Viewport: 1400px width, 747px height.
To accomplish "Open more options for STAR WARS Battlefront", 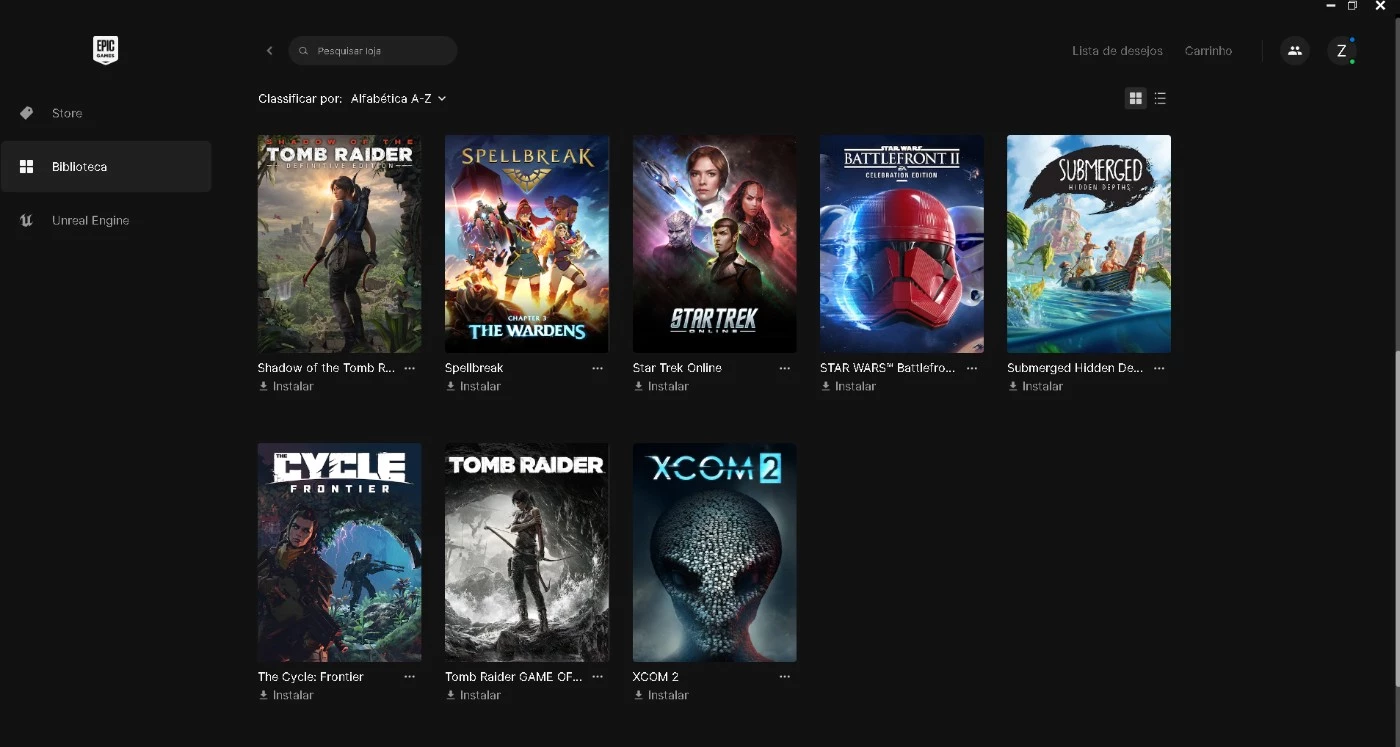I will pyautogui.click(x=972, y=368).
